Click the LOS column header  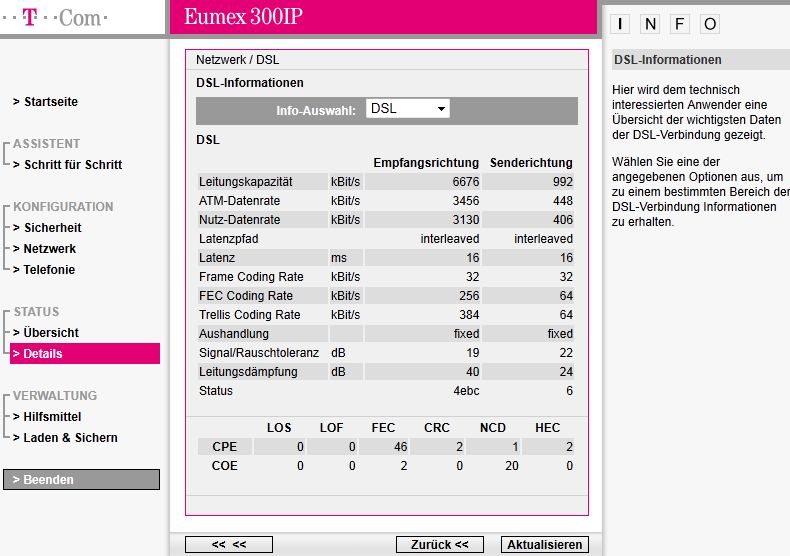click(279, 428)
